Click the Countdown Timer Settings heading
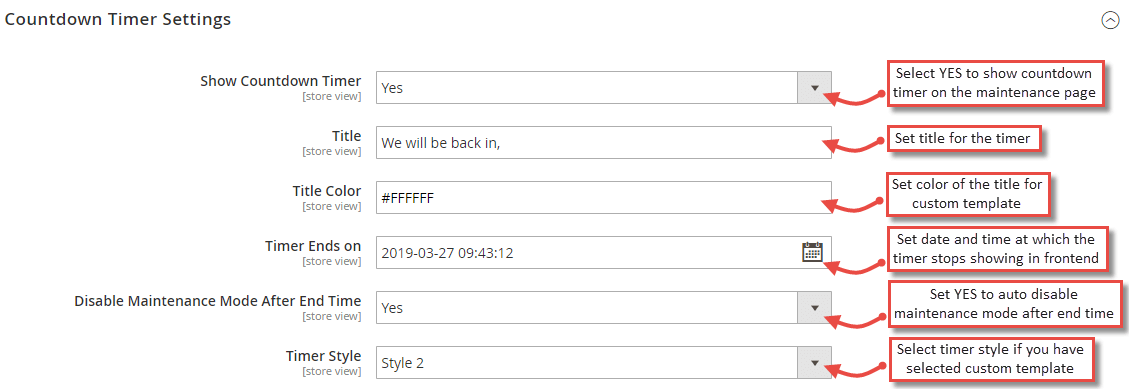Viewport: 1129px width, 389px height. (x=118, y=19)
